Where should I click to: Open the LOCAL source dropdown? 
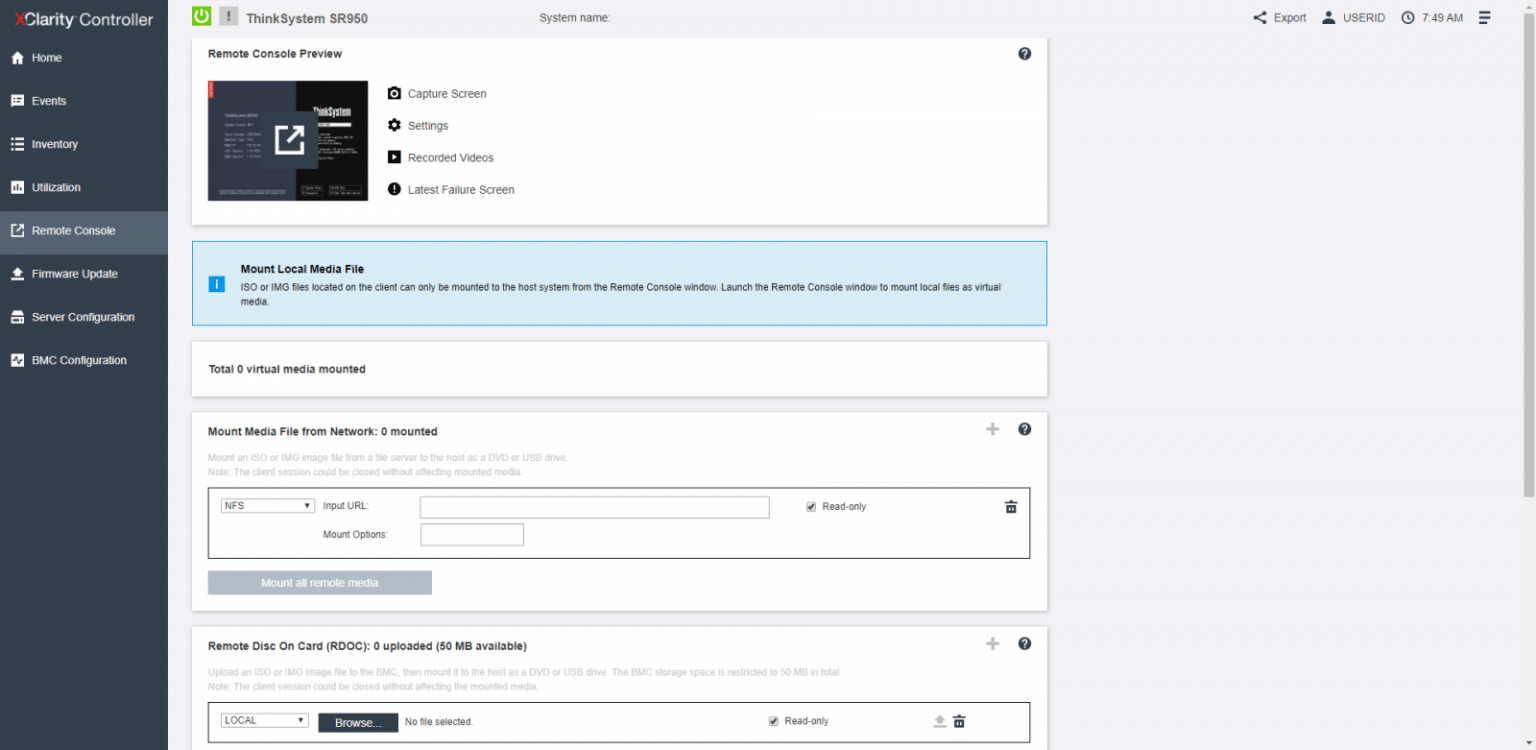pyautogui.click(x=265, y=720)
